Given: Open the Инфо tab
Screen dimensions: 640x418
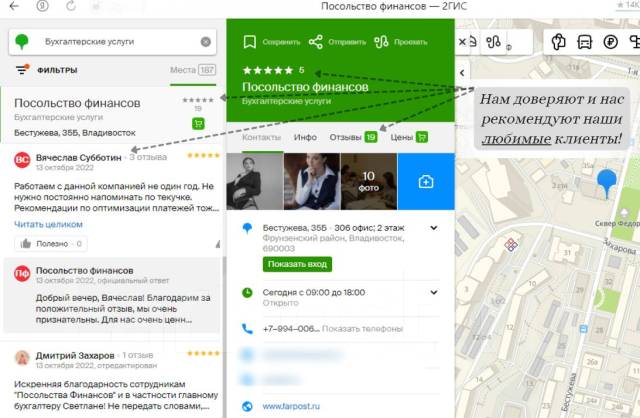Looking at the screenshot, I should 305,137.
